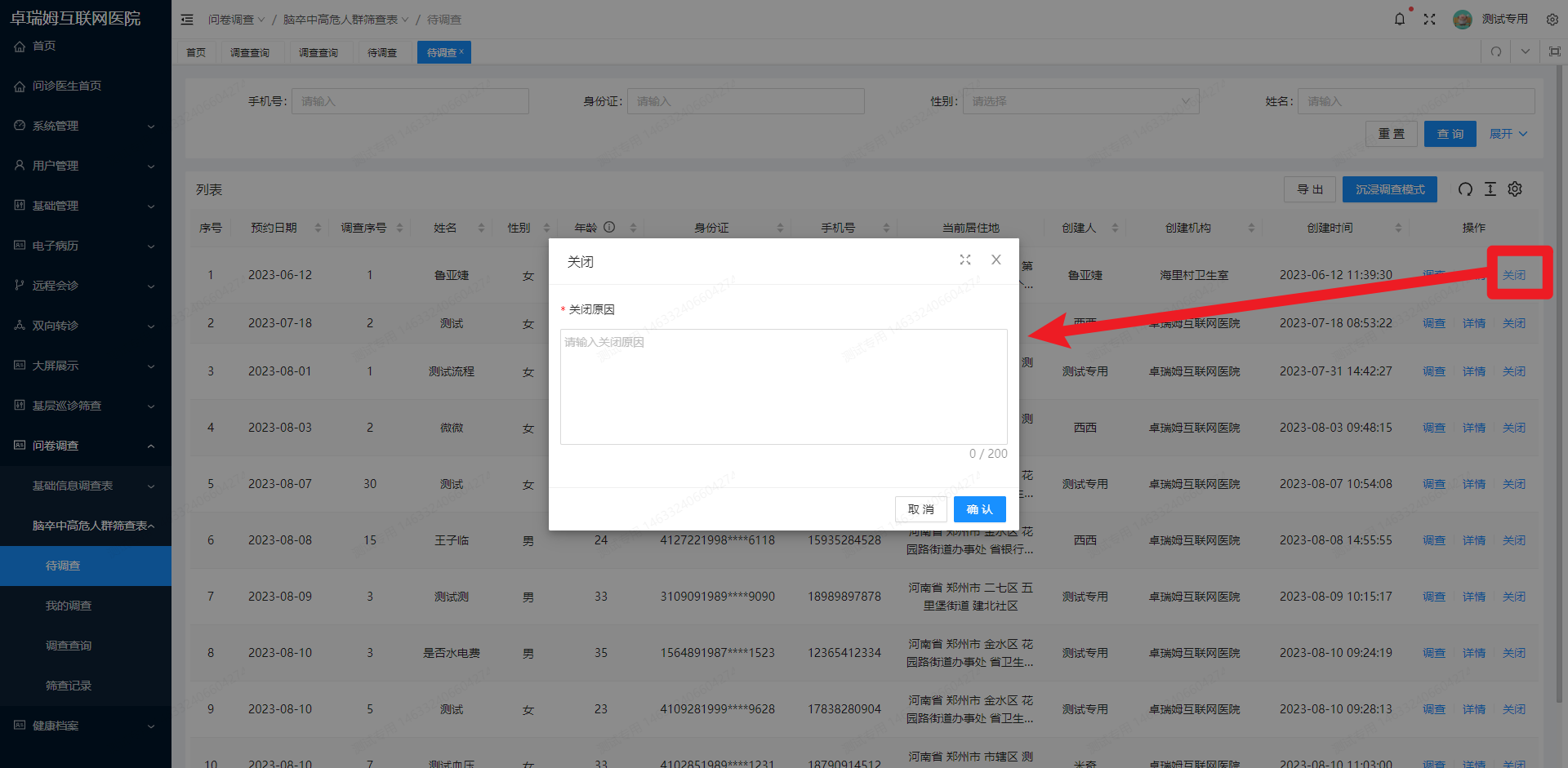Expand the 系统管理 sidebar menu

[86, 126]
